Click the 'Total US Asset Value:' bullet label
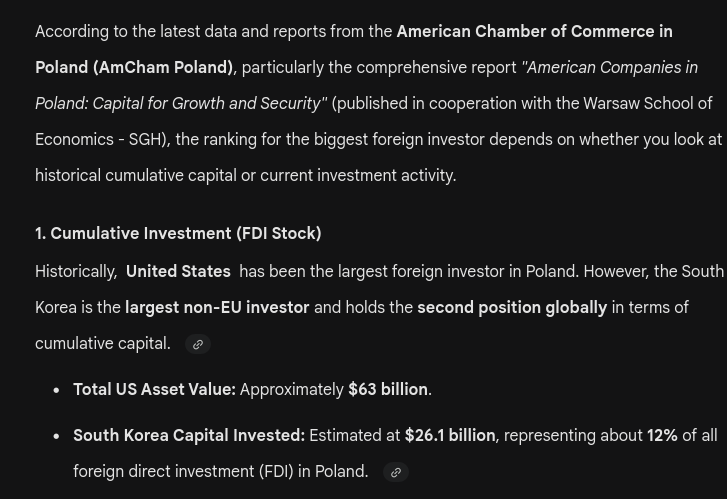The width and height of the screenshot is (727, 499). pos(155,390)
